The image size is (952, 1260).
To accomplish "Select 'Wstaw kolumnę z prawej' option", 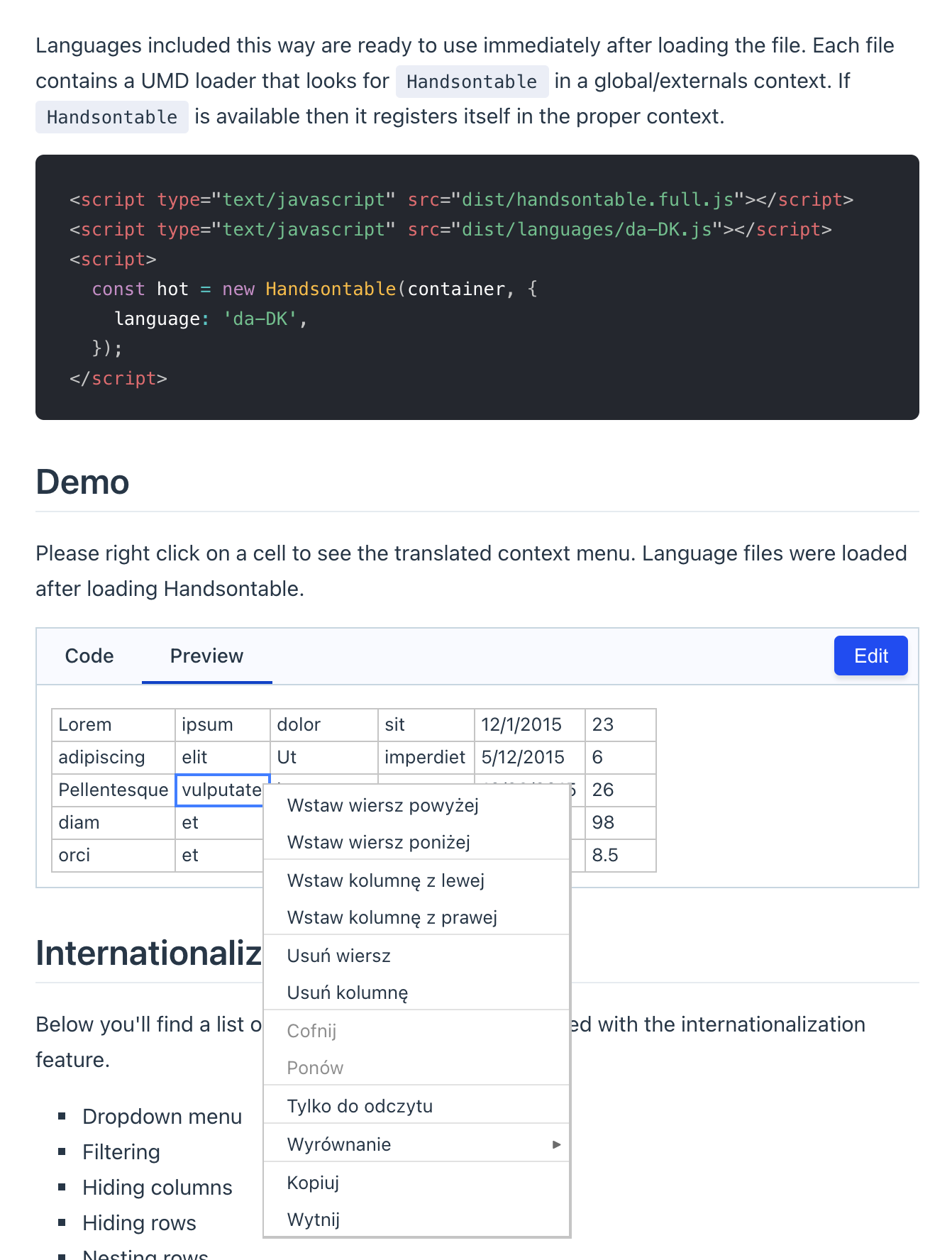I will pyautogui.click(x=416, y=917).
